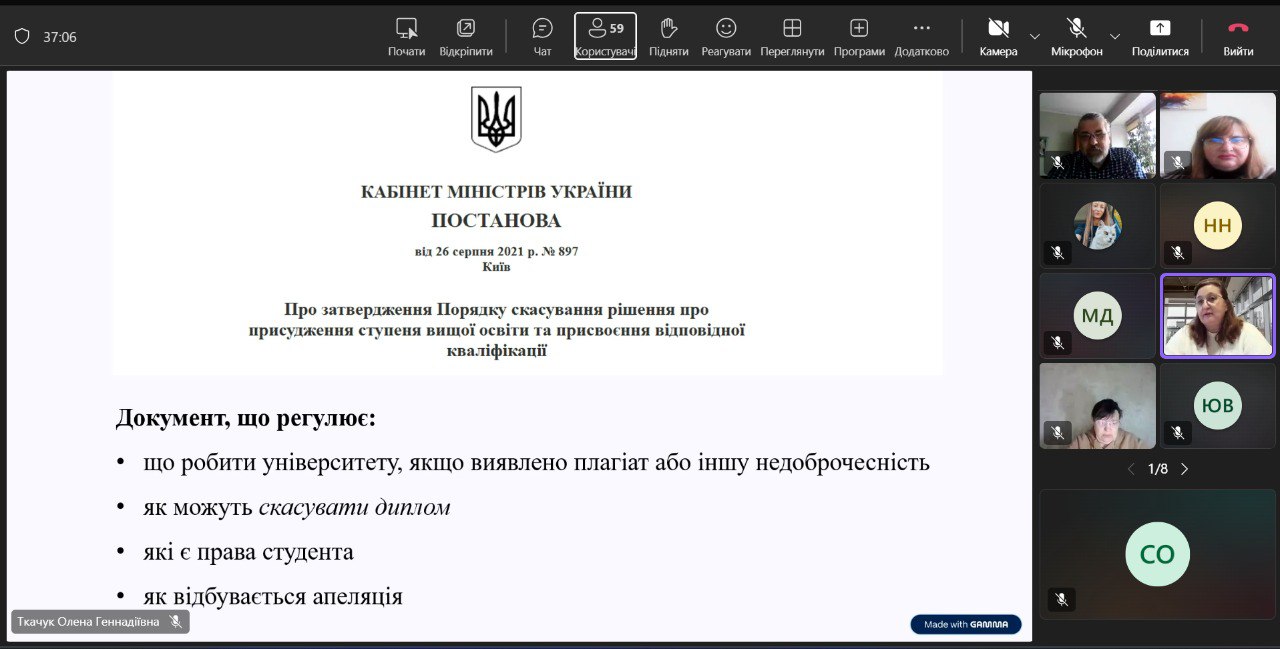Go to previous page of participants

(1131, 469)
